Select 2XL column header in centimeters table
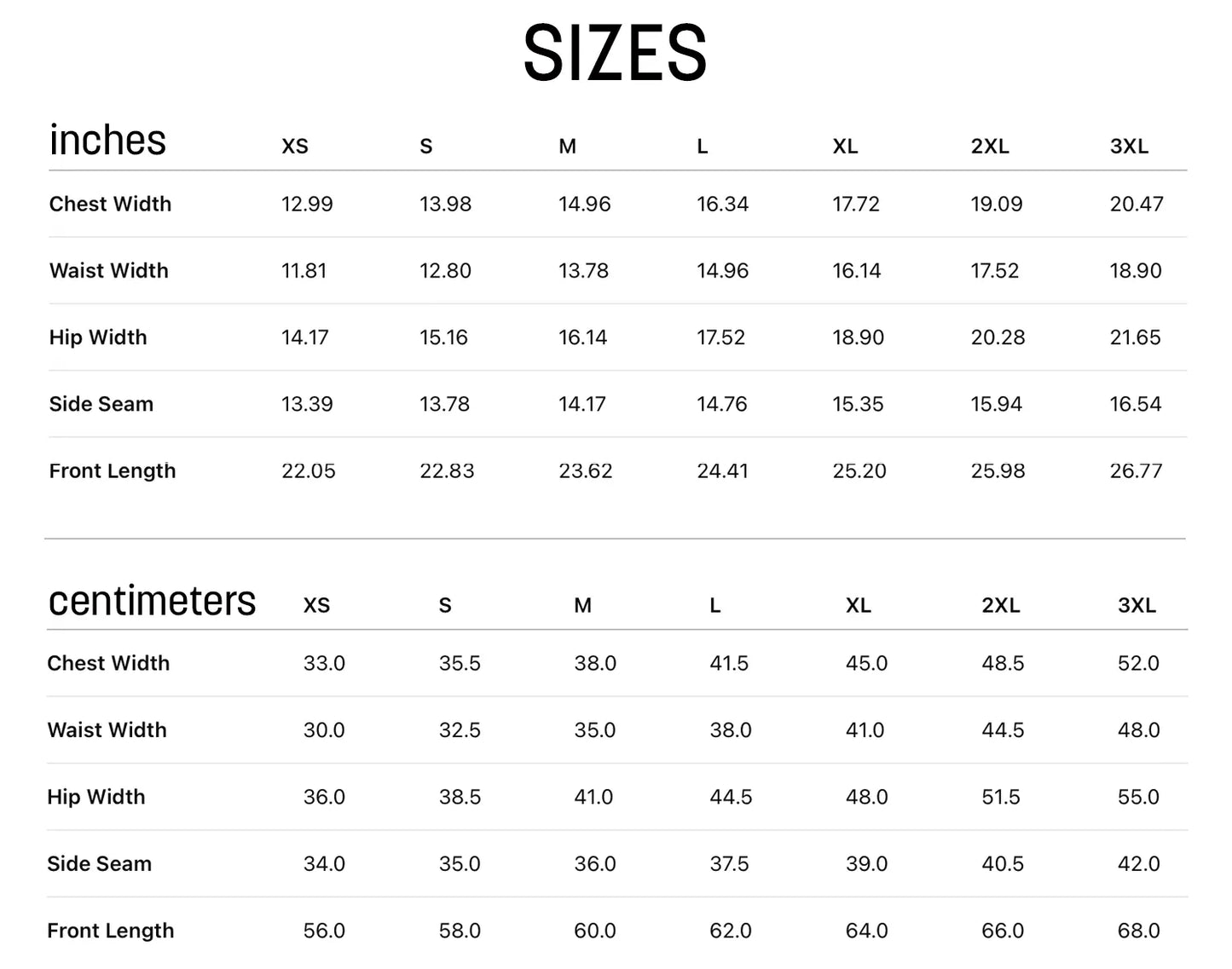Screen dimensions: 1232x969 (1000, 606)
